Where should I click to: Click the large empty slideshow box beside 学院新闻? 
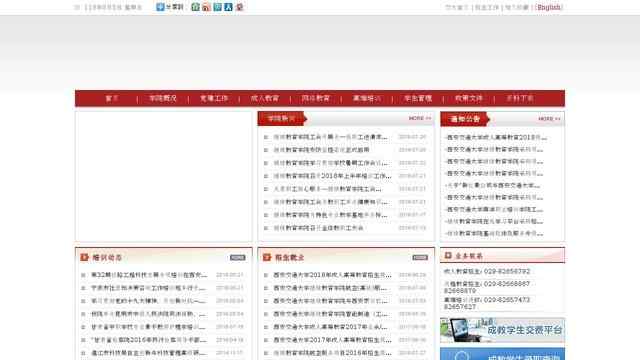click(x=164, y=176)
